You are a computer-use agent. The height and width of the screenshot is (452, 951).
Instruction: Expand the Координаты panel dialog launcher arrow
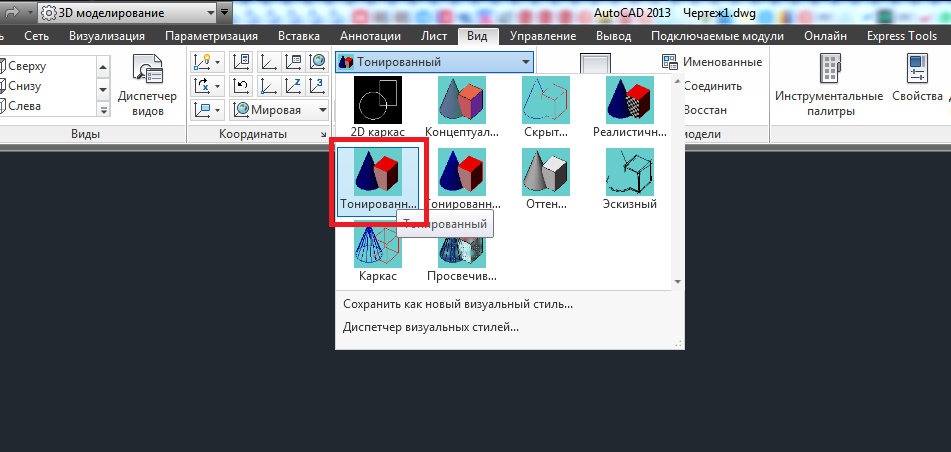[x=323, y=134]
